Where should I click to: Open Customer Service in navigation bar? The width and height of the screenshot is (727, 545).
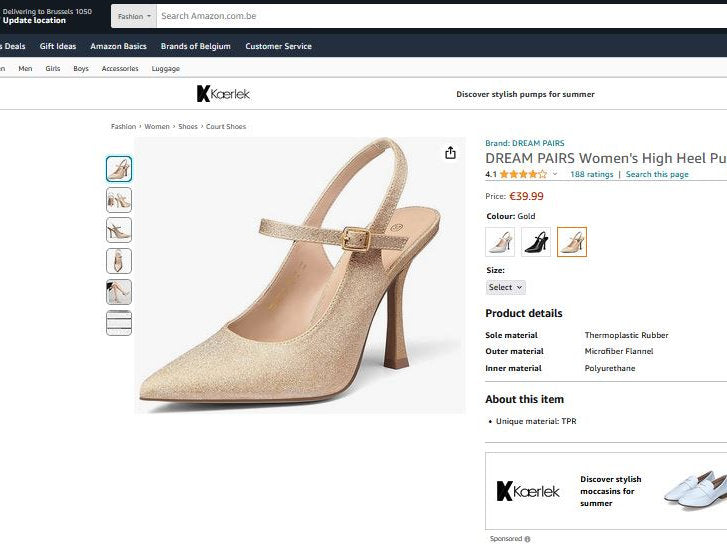278,46
